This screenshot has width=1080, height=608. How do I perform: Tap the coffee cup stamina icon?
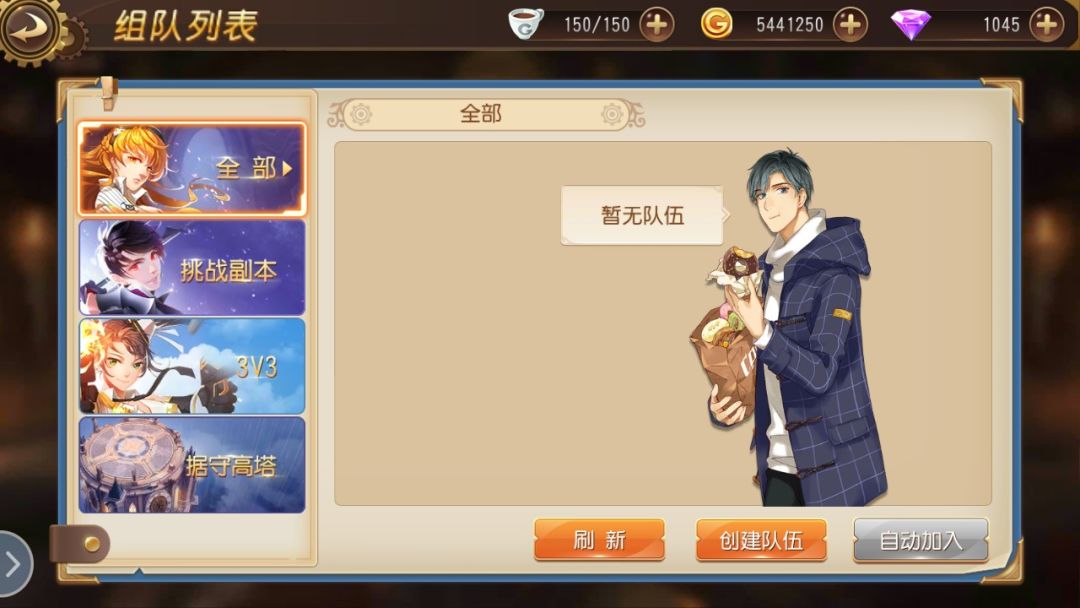pyautogui.click(x=526, y=23)
